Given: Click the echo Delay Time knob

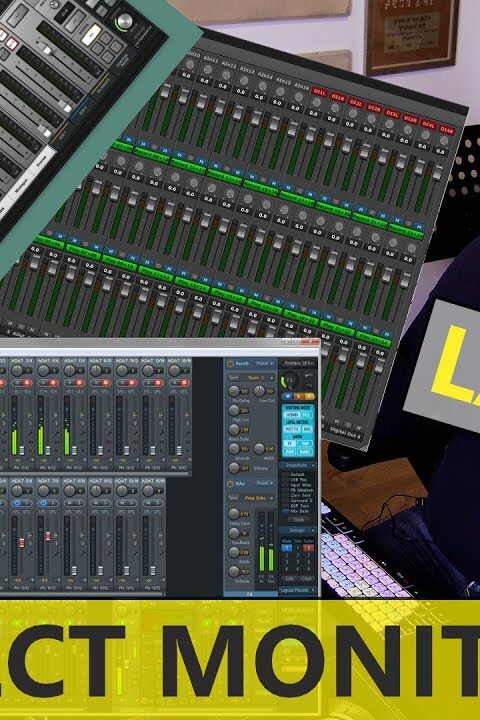Looking at the screenshot, I should 234,514.
